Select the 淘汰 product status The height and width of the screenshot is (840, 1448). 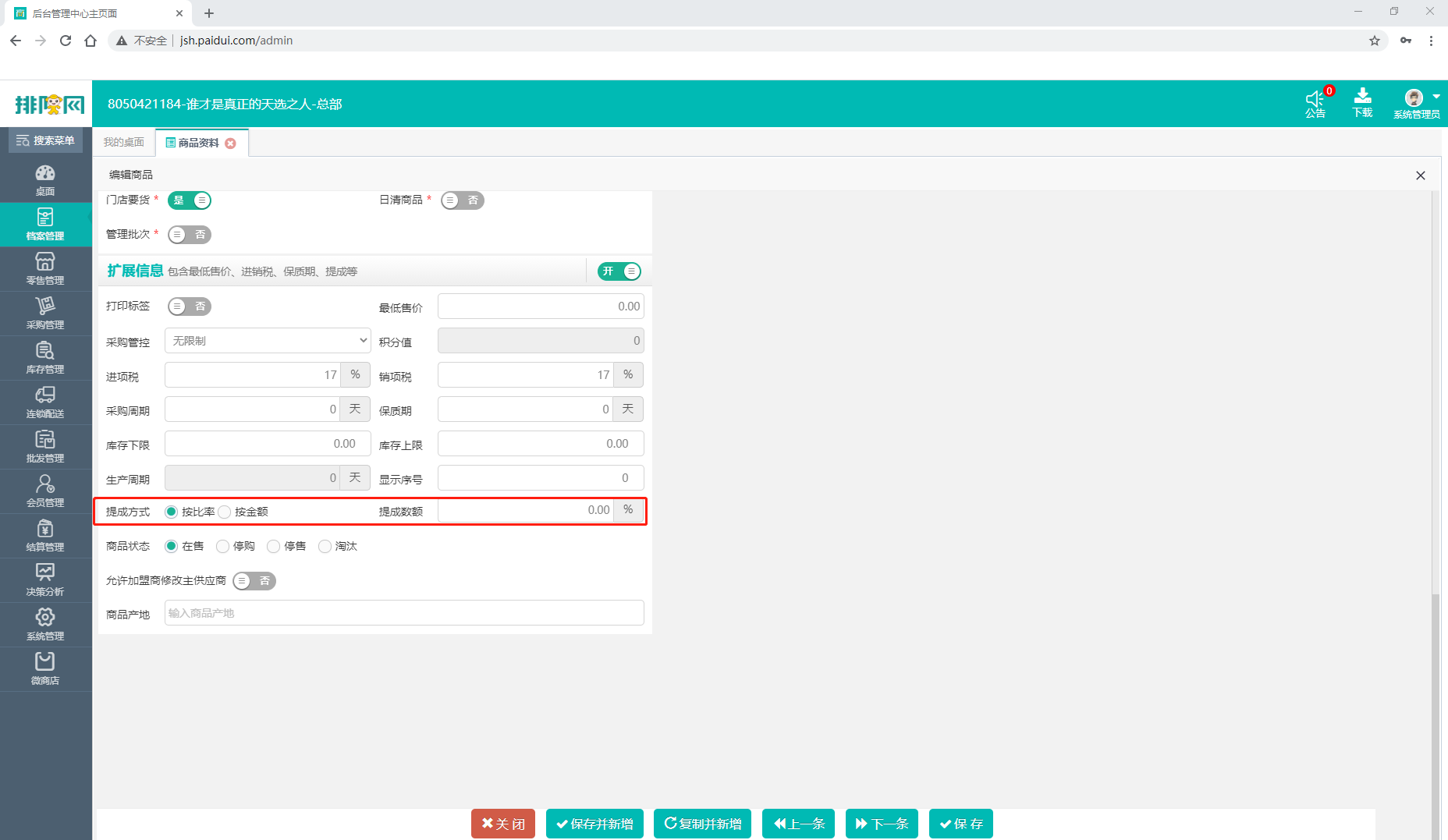325,546
